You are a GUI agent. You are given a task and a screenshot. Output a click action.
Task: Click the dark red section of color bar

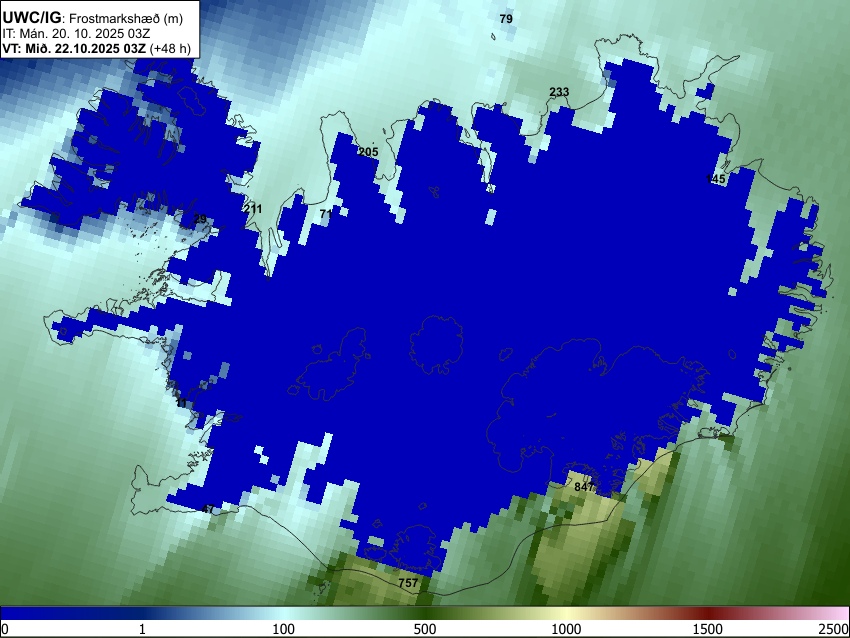[708, 614]
